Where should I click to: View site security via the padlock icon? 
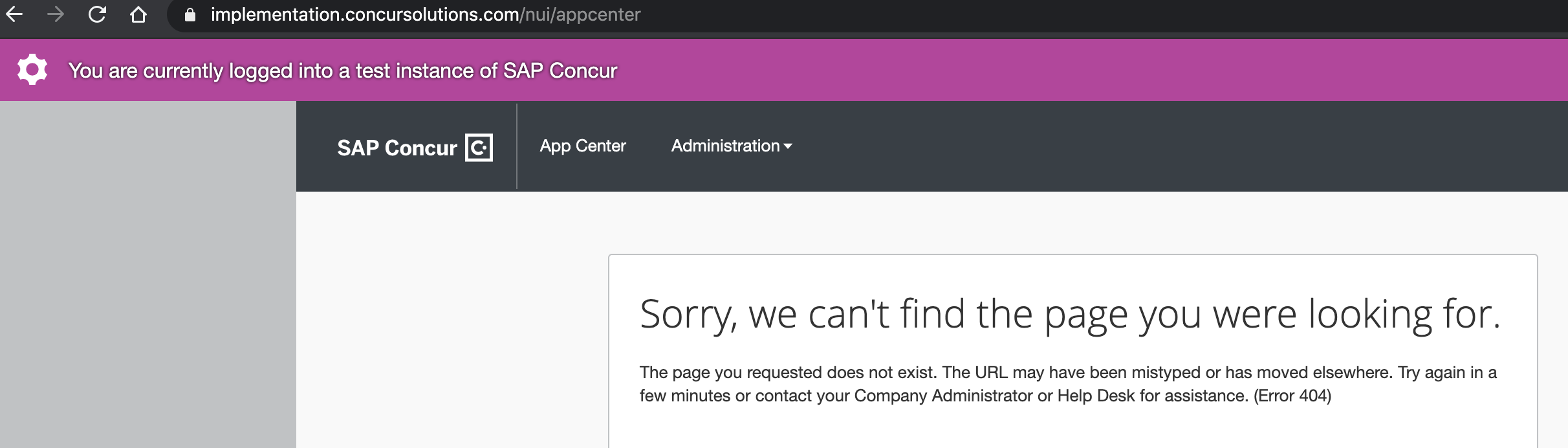click(x=190, y=14)
